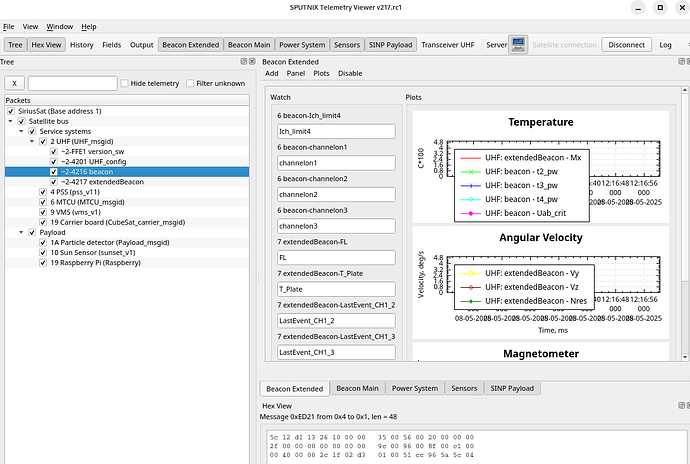Close the Tree panel with its X icon

pos(252,62)
